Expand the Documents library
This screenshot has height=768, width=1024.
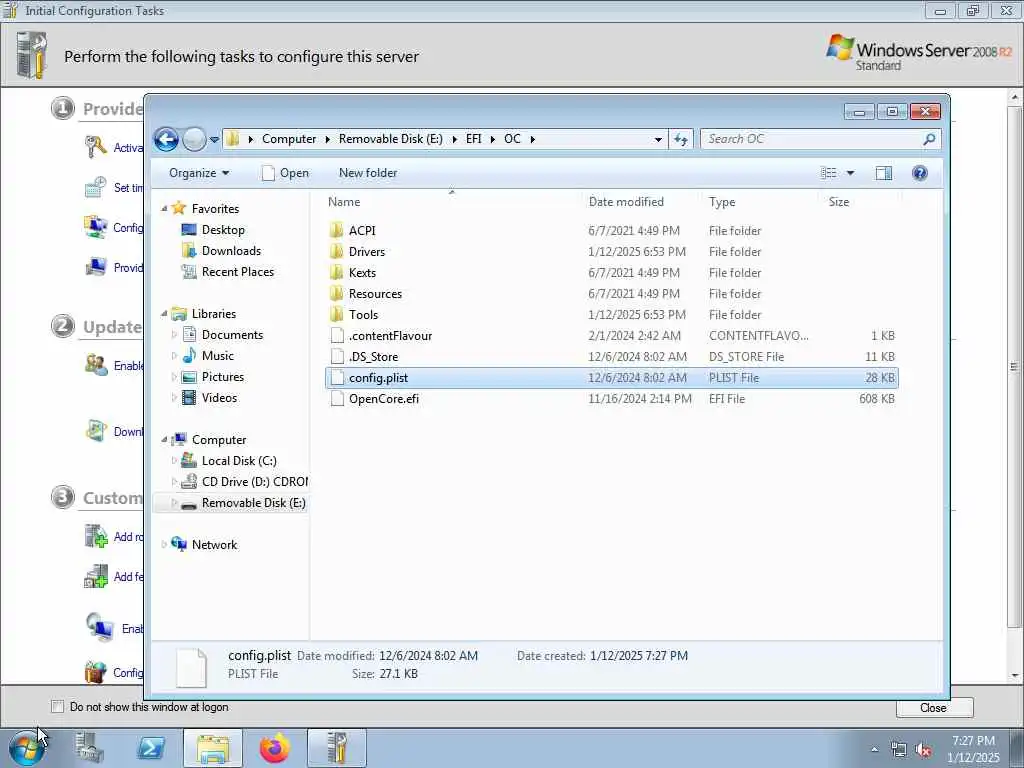pyautogui.click(x=174, y=335)
